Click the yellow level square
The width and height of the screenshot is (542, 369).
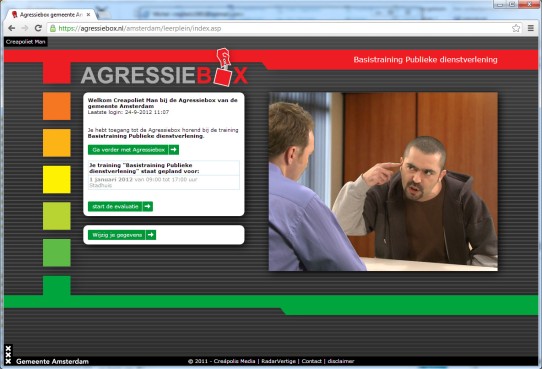tap(57, 179)
